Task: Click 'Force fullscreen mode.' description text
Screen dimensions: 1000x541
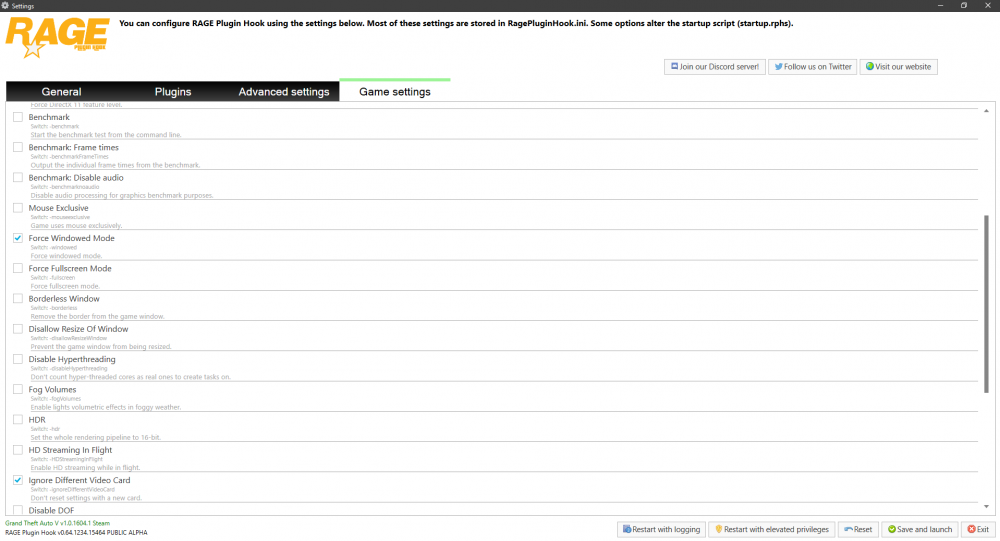Action: coord(65,286)
